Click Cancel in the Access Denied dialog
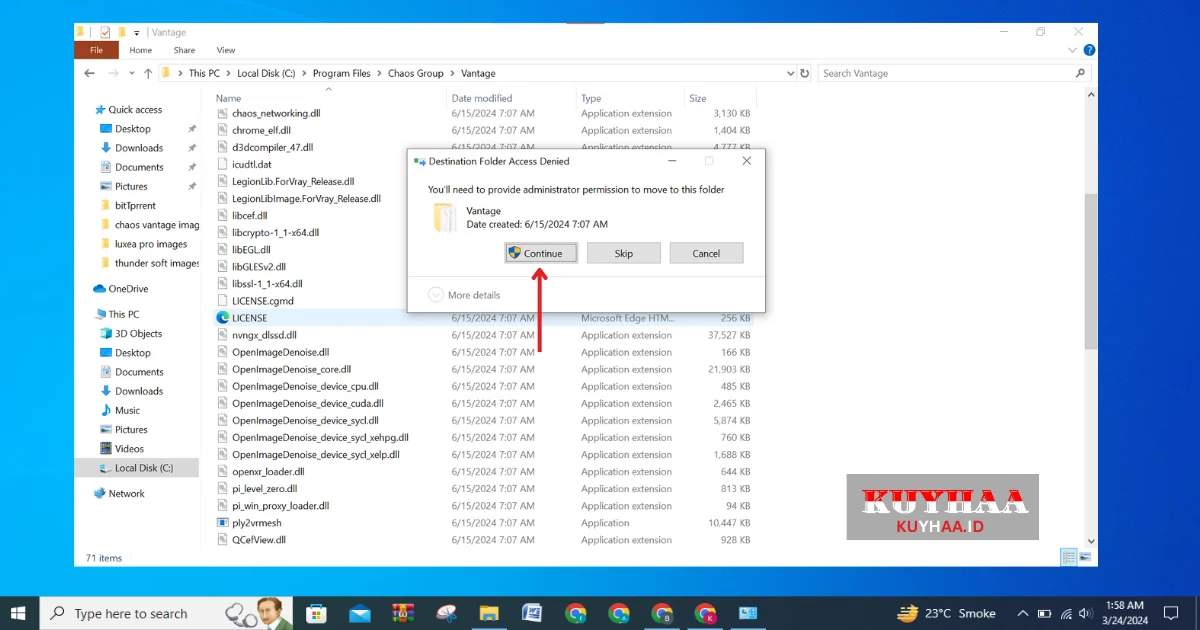The image size is (1200, 630). click(706, 253)
